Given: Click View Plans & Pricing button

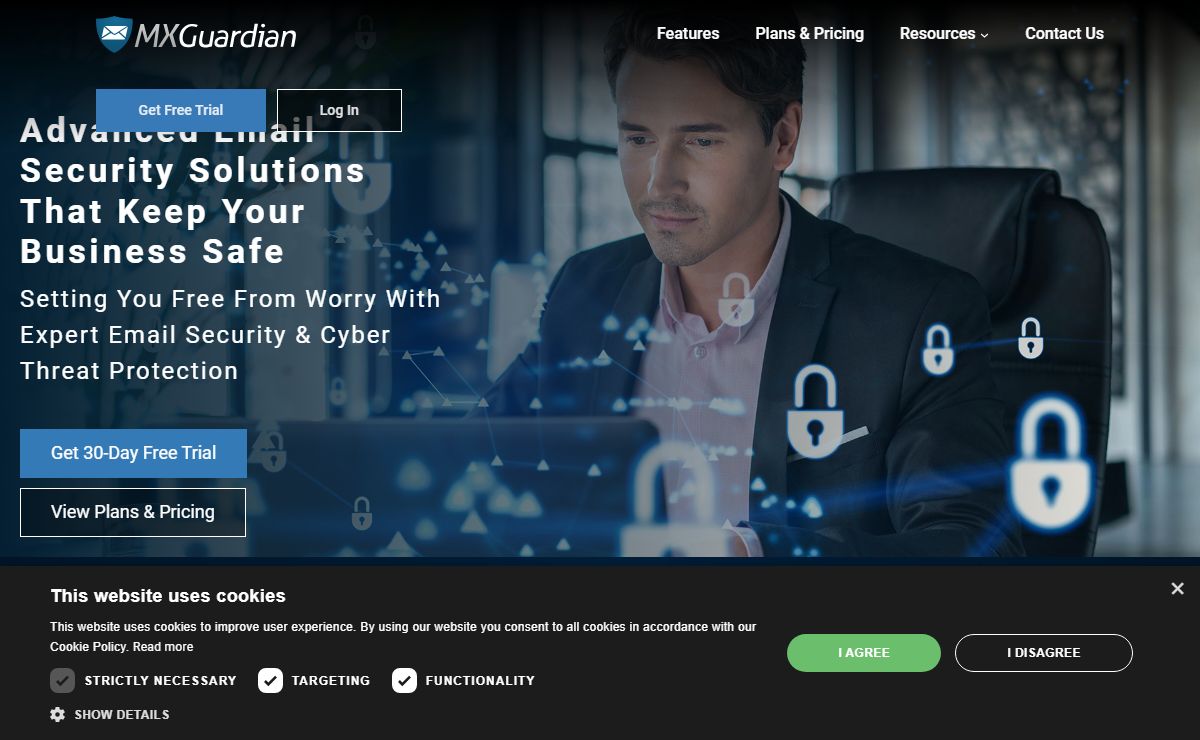Looking at the screenshot, I should coord(133,512).
